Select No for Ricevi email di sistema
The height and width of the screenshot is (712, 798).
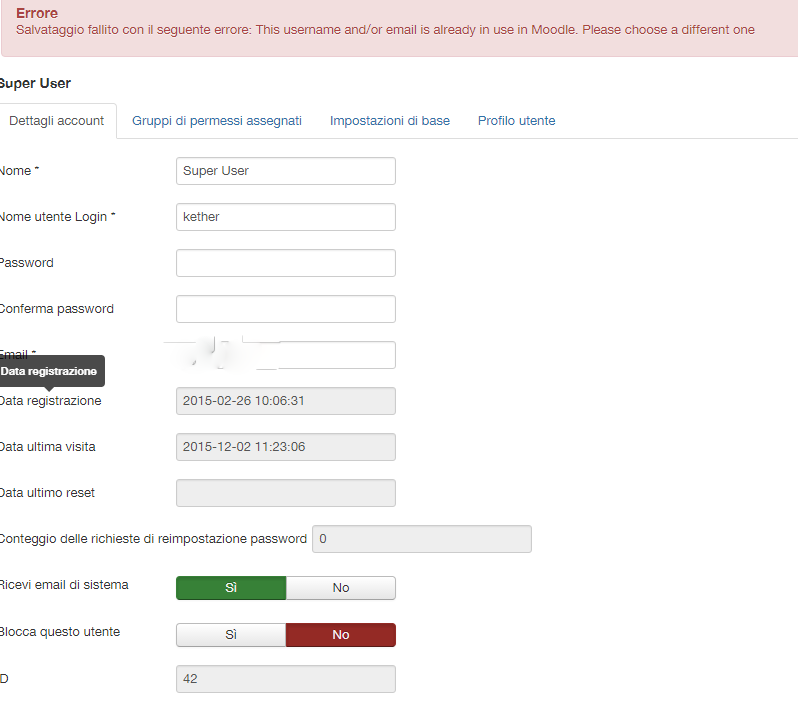(x=341, y=588)
